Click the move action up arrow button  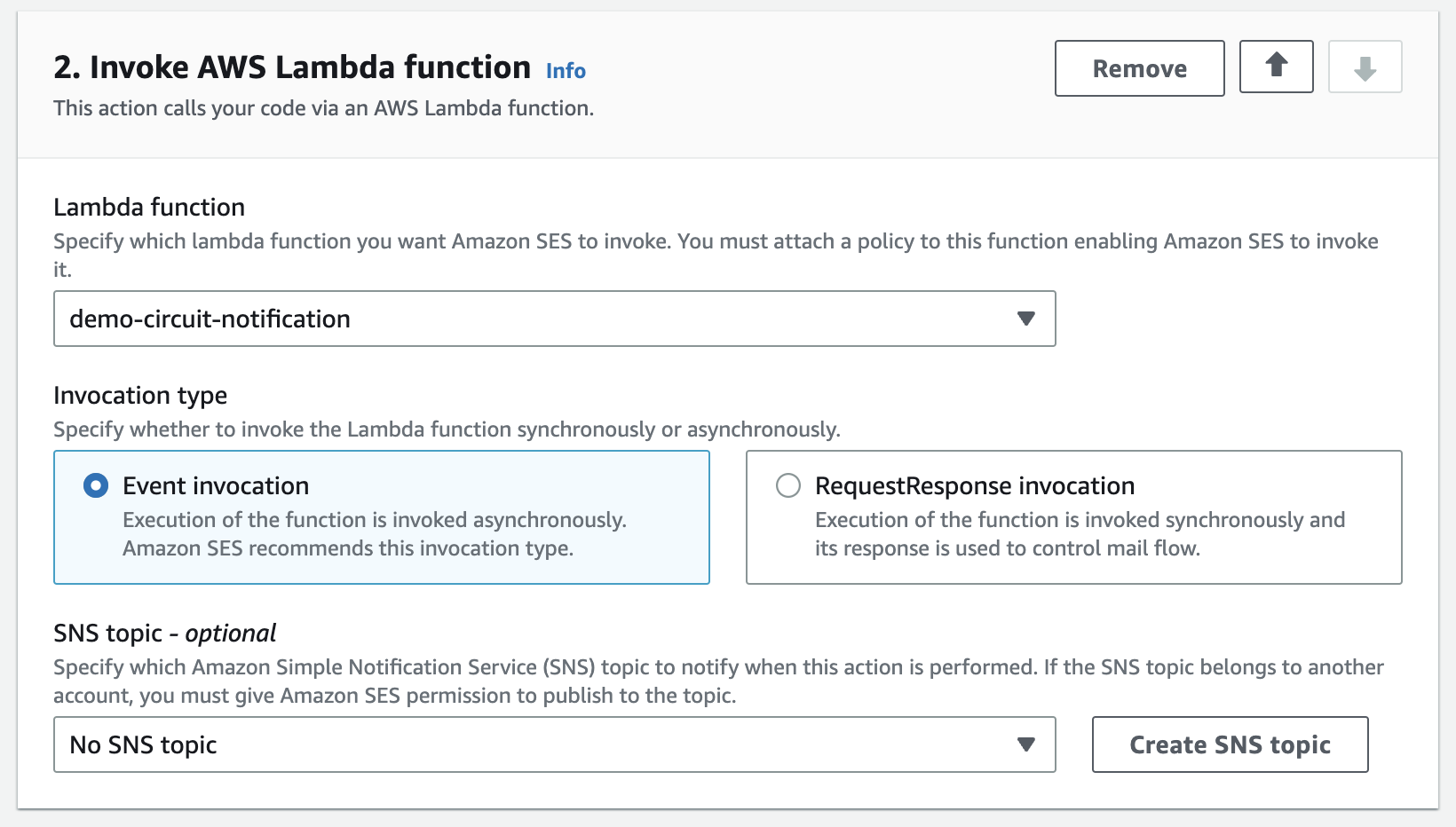coord(1276,67)
